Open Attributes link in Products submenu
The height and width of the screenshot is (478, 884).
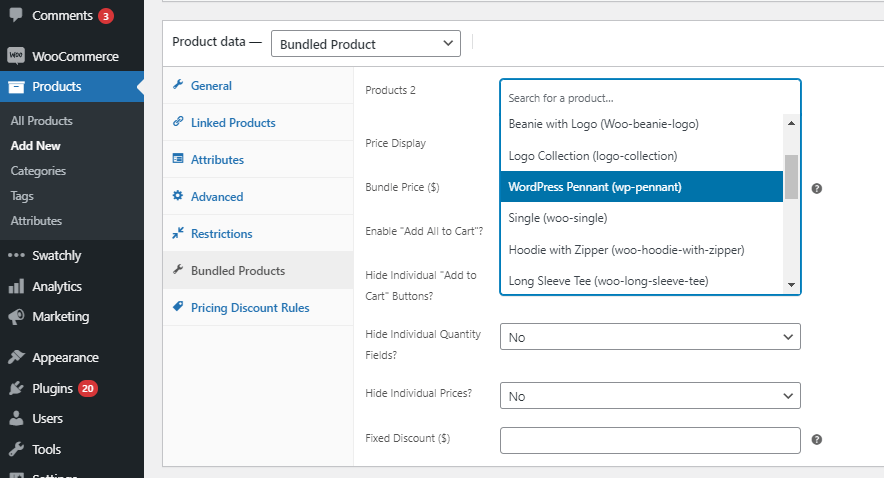(x=36, y=220)
